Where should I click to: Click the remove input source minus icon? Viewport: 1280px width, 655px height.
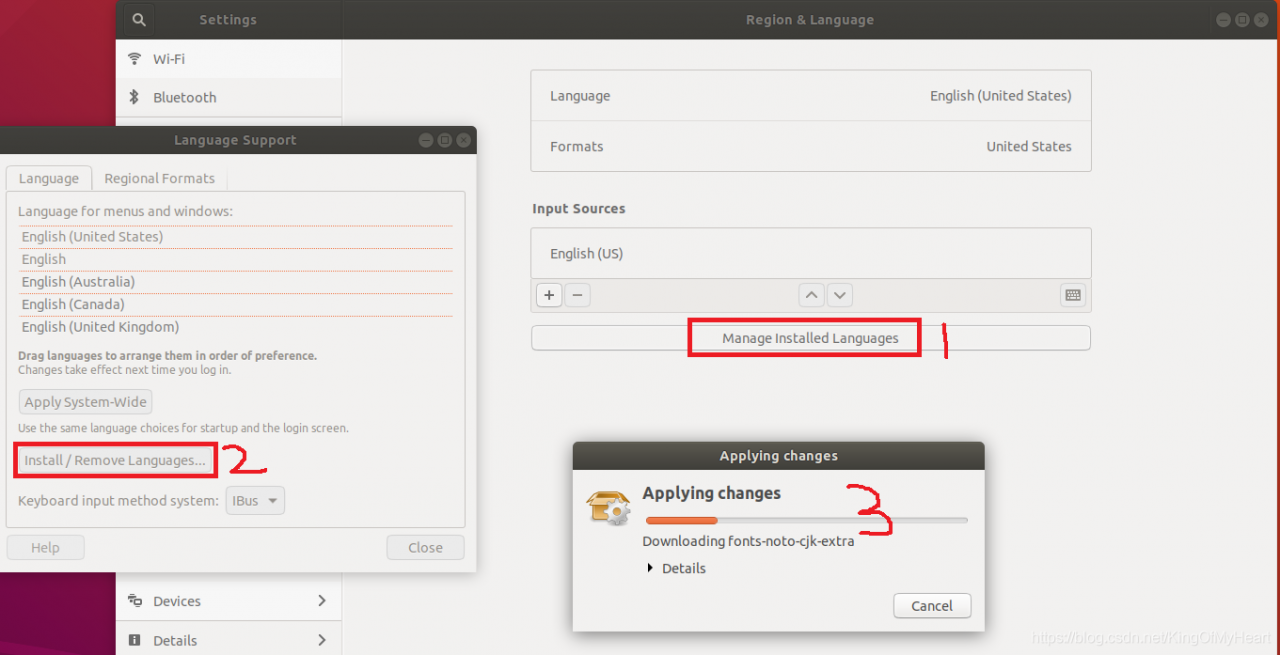577,295
